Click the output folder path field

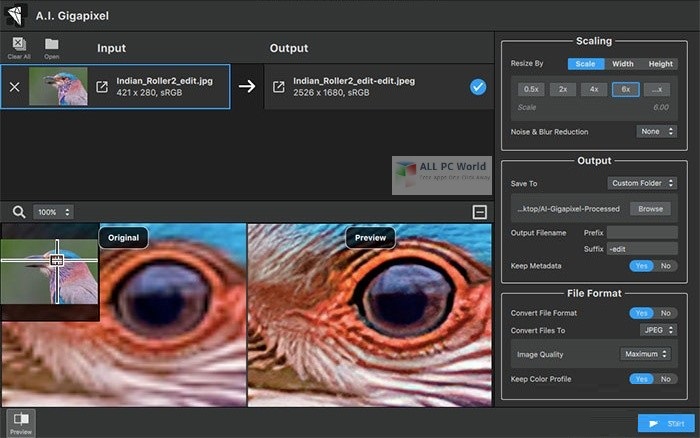coord(568,209)
